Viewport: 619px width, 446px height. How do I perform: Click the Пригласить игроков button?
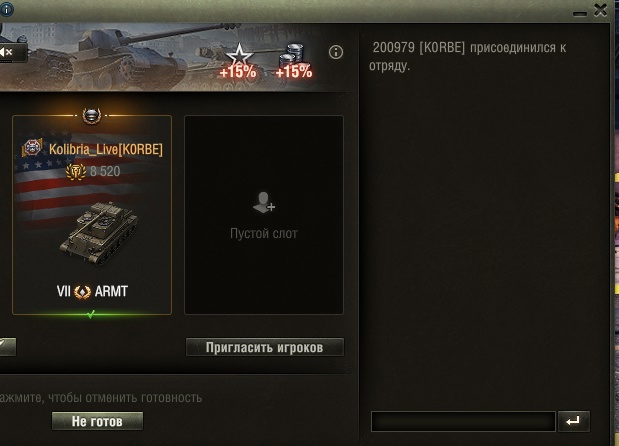tap(264, 347)
